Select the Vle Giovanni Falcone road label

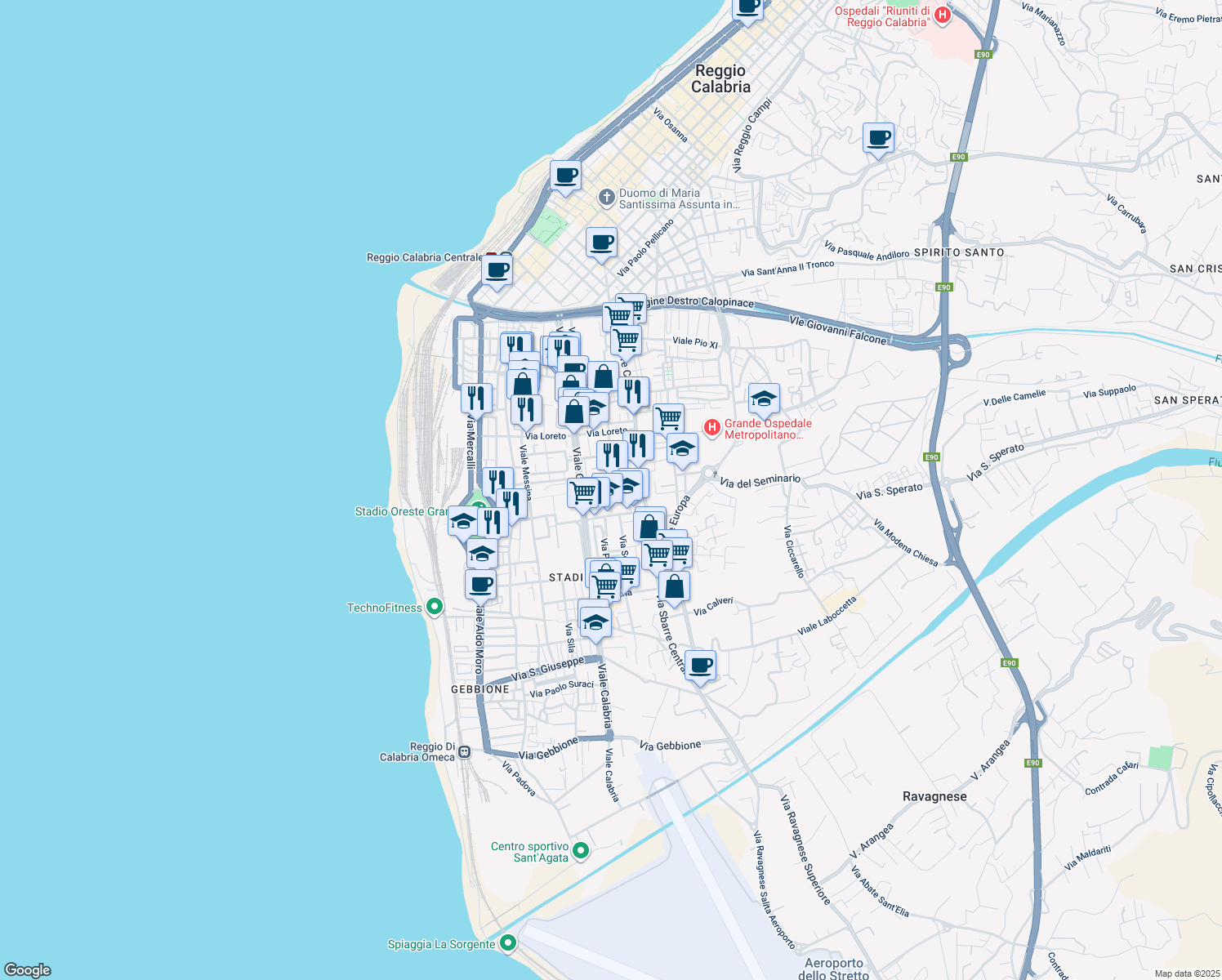tap(838, 330)
